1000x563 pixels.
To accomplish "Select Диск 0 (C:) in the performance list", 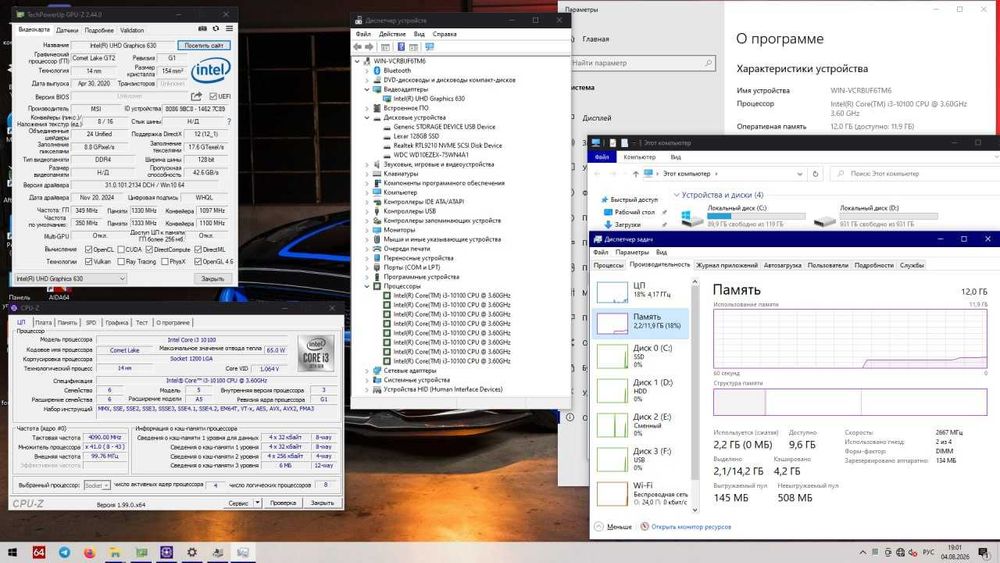I will [642, 356].
